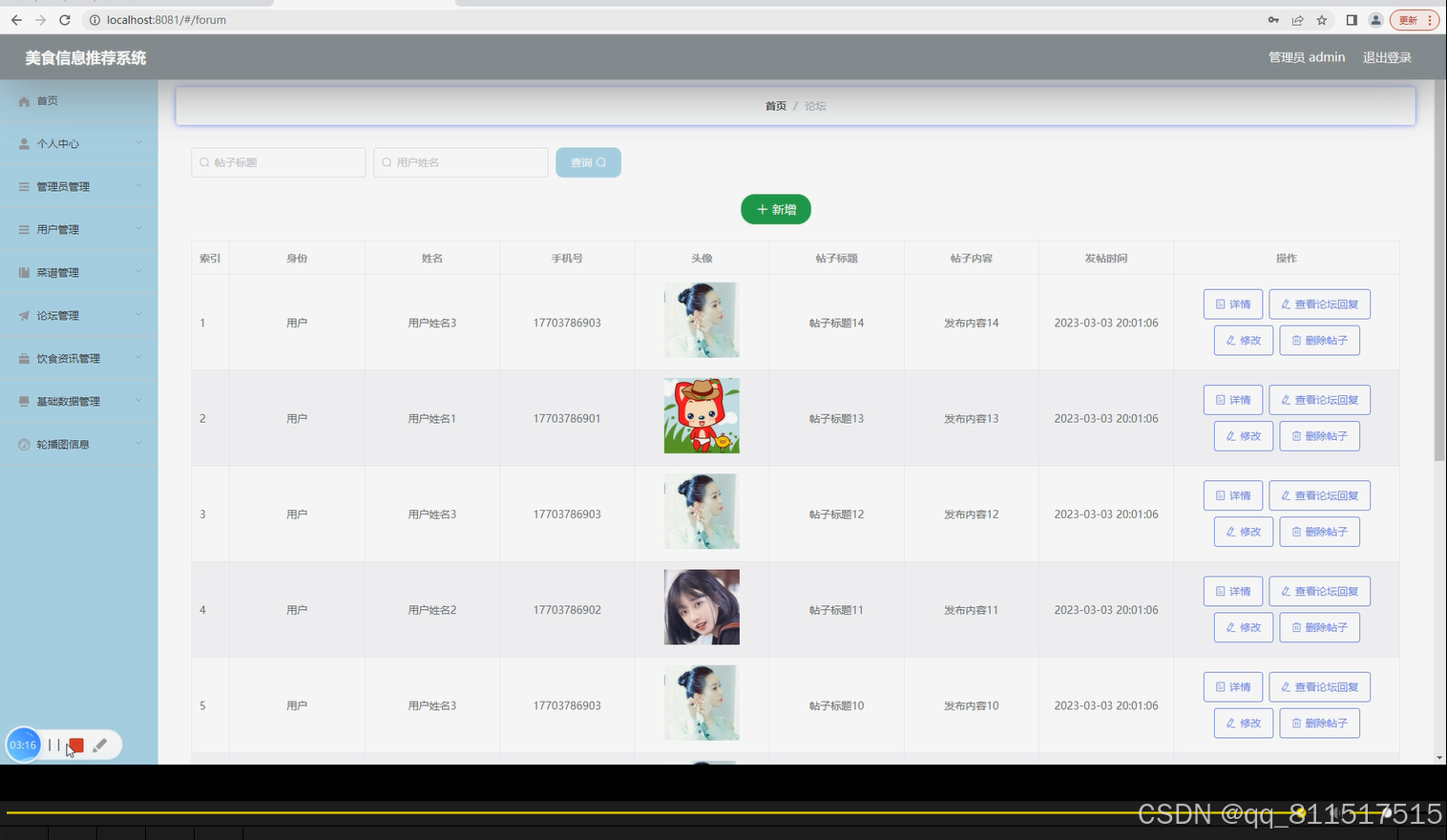Click the circular icon beside 轮播图信息
The width and height of the screenshot is (1447, 840).
pos(24,445)
